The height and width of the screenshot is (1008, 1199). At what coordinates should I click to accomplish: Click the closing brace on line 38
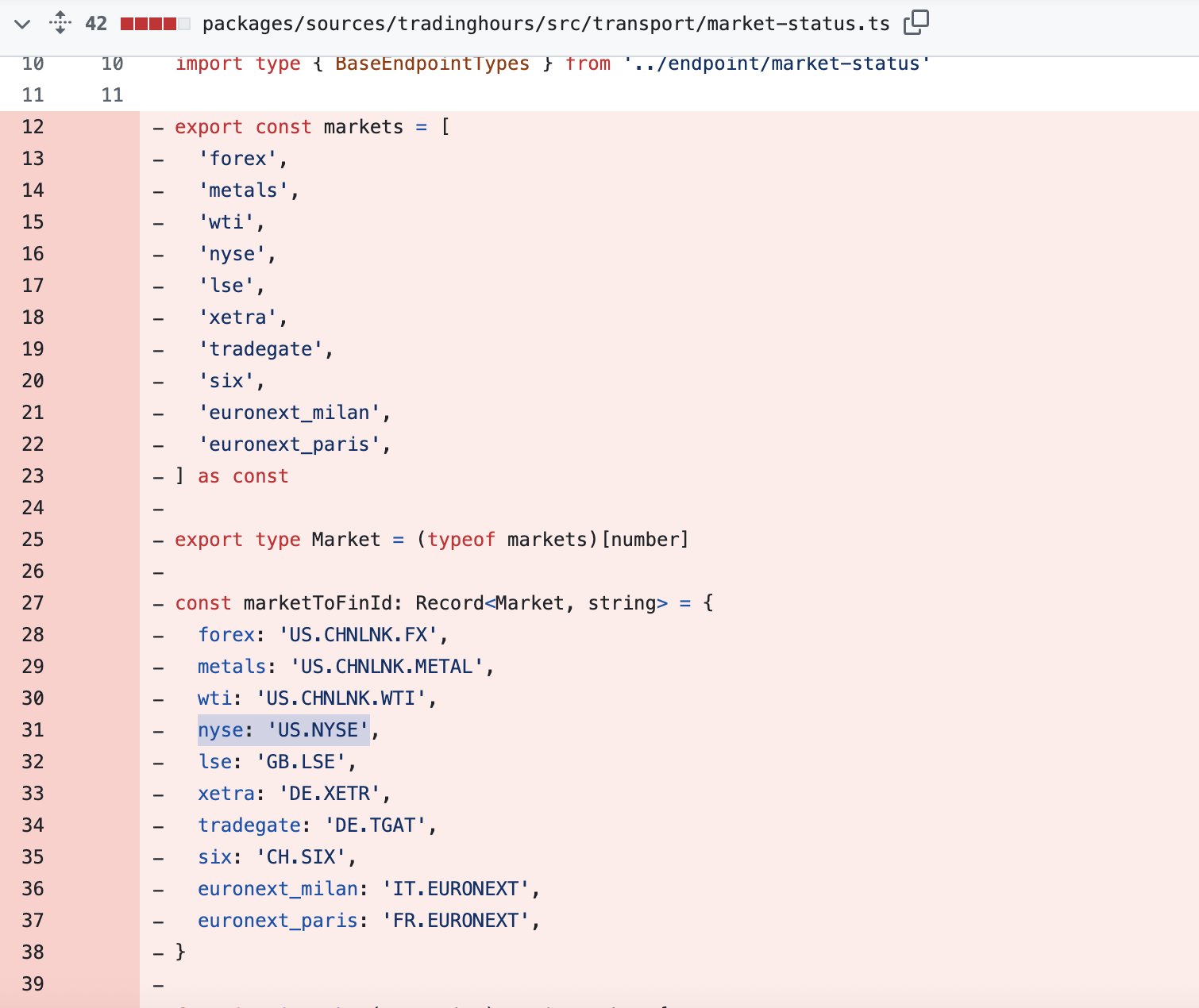[x=180, y=952]
